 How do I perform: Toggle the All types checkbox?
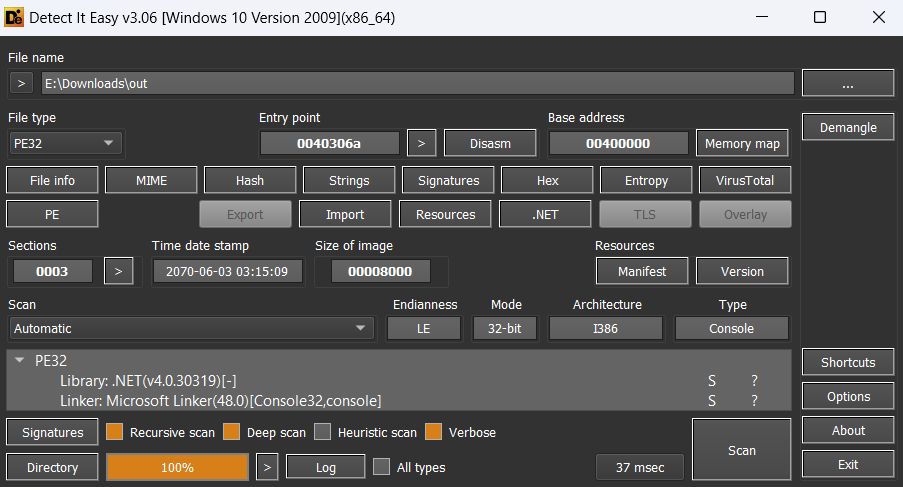381,467
